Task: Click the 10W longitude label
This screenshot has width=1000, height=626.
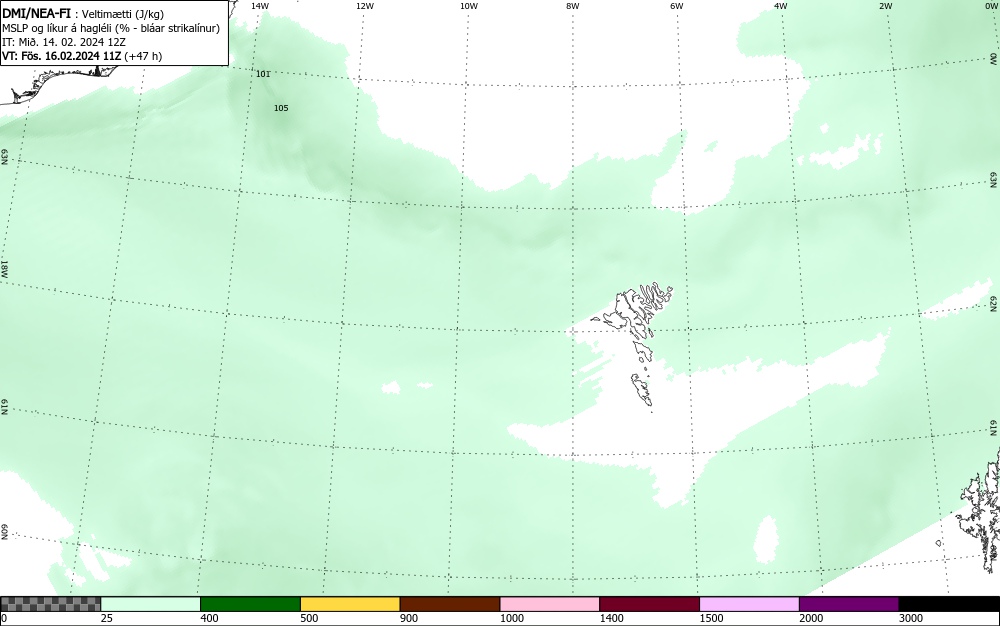Action: (469, 6)
